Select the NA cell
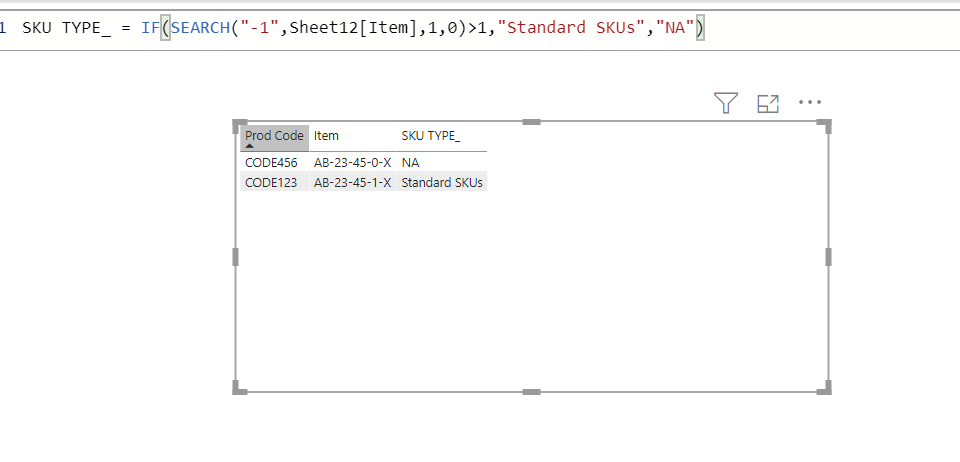960x462 pixels. pyautogui.click(x=410, y=163)
